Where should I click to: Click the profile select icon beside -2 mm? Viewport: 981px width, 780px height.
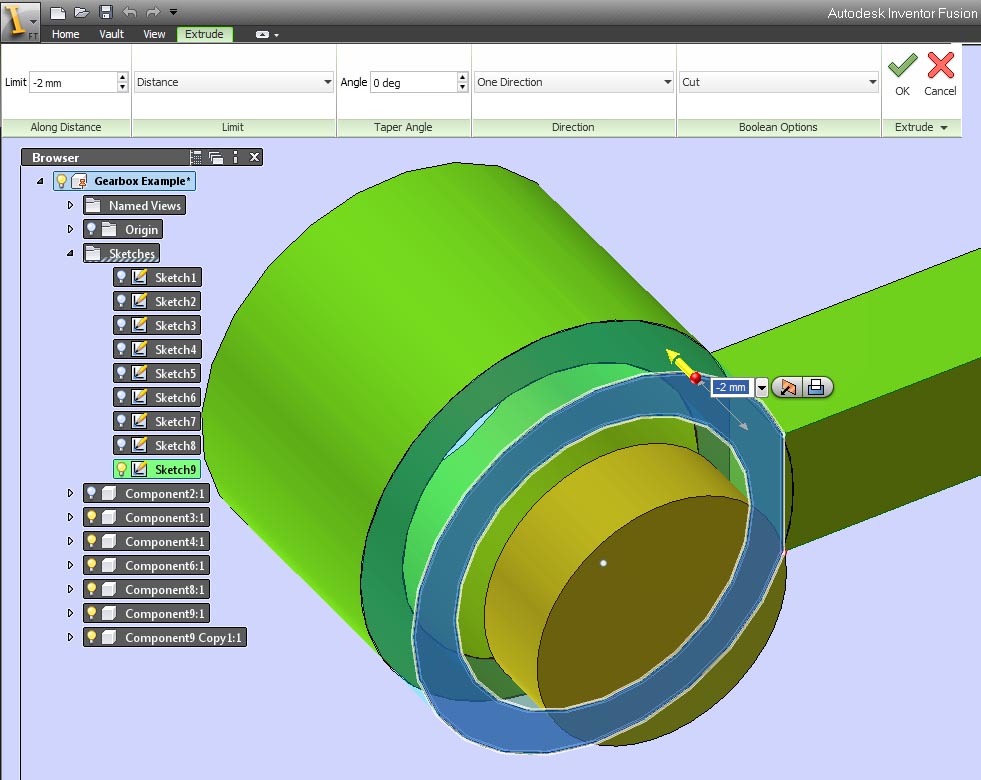click(x=788, y=388)
